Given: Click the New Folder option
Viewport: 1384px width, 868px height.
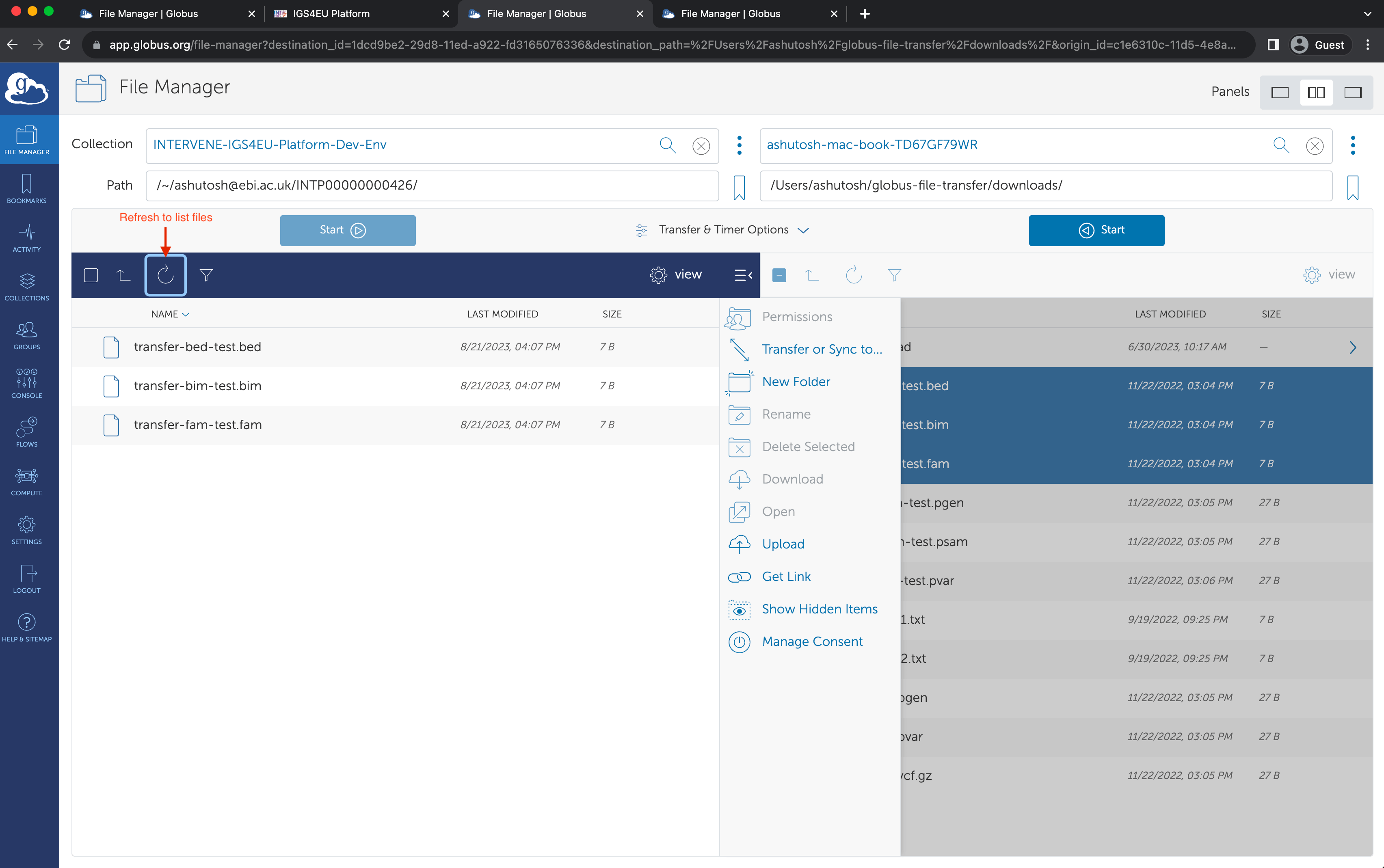Looking at the screenshot, I should click(796, 381).
